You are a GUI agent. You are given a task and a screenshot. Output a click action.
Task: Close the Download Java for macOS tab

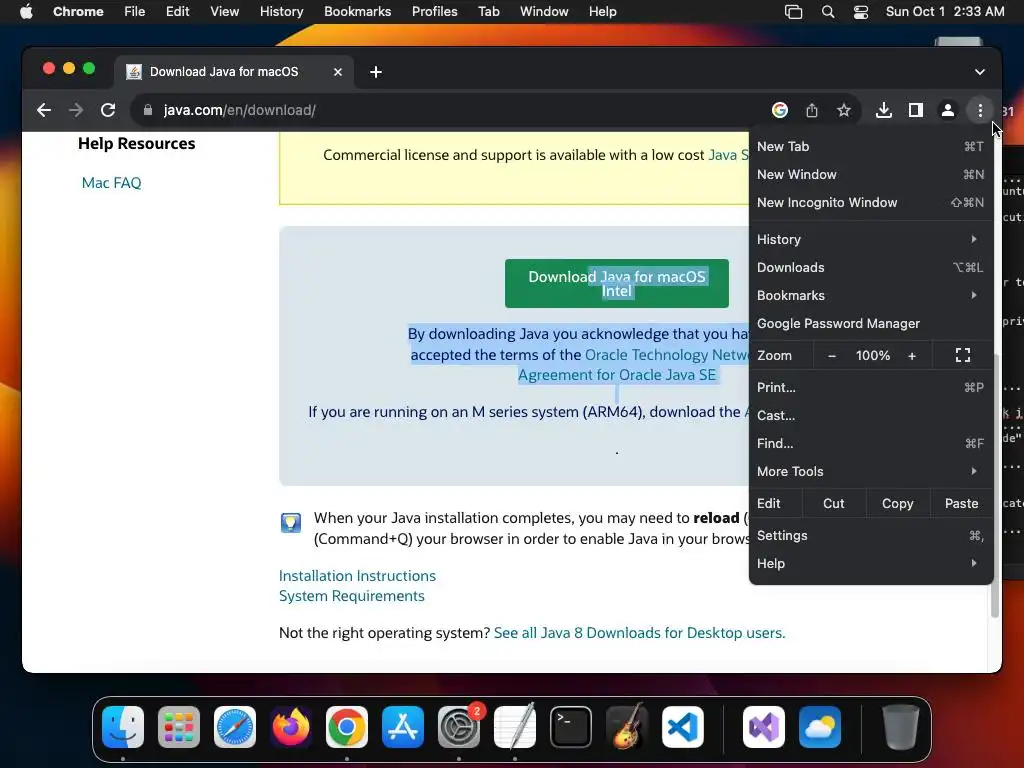pos(338,72)
